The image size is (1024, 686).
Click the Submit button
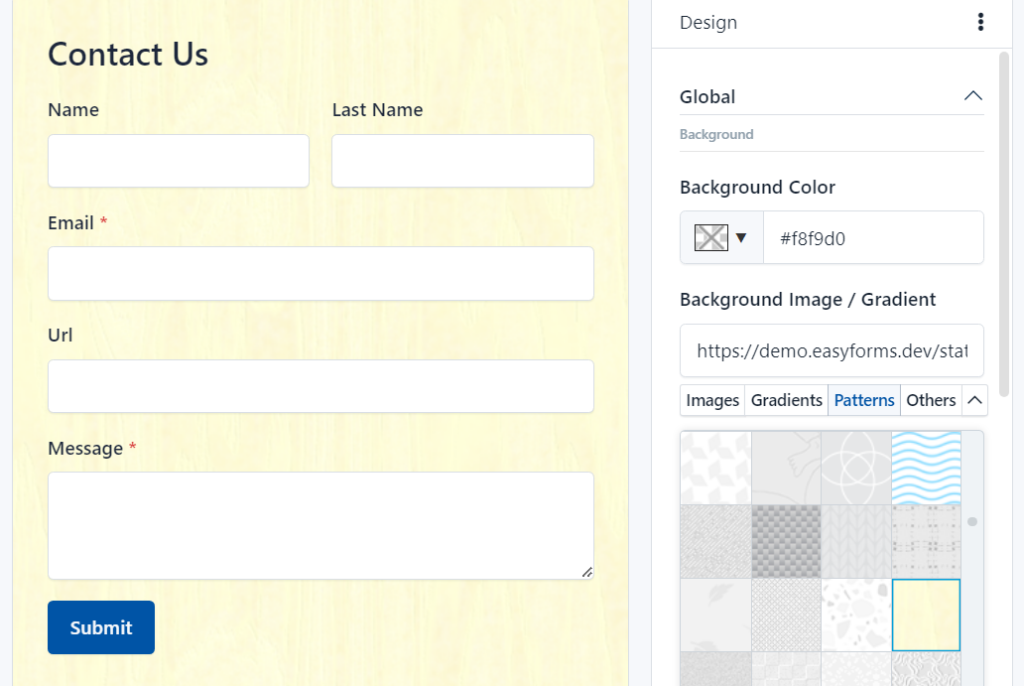click(101, 627)
